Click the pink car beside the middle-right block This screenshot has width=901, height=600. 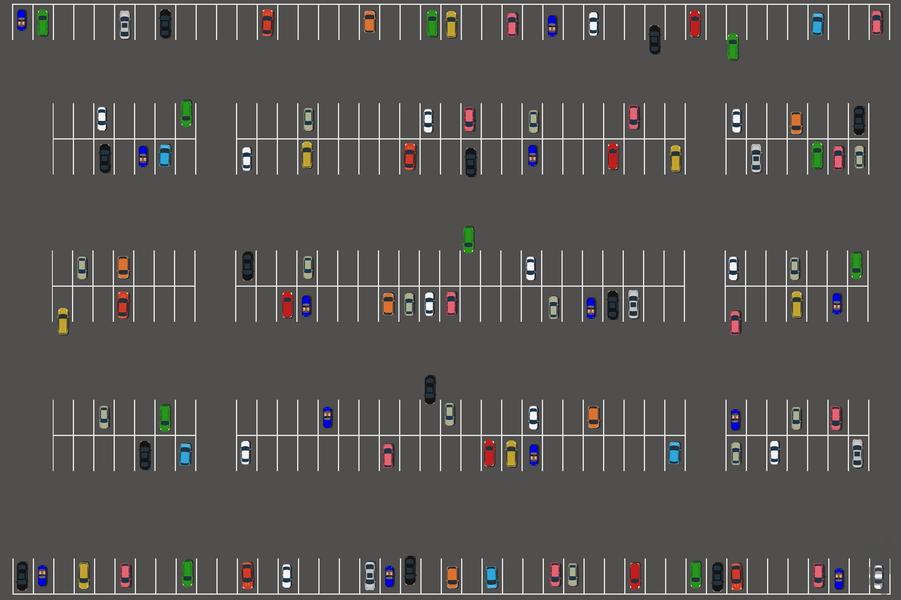(735, 322)
